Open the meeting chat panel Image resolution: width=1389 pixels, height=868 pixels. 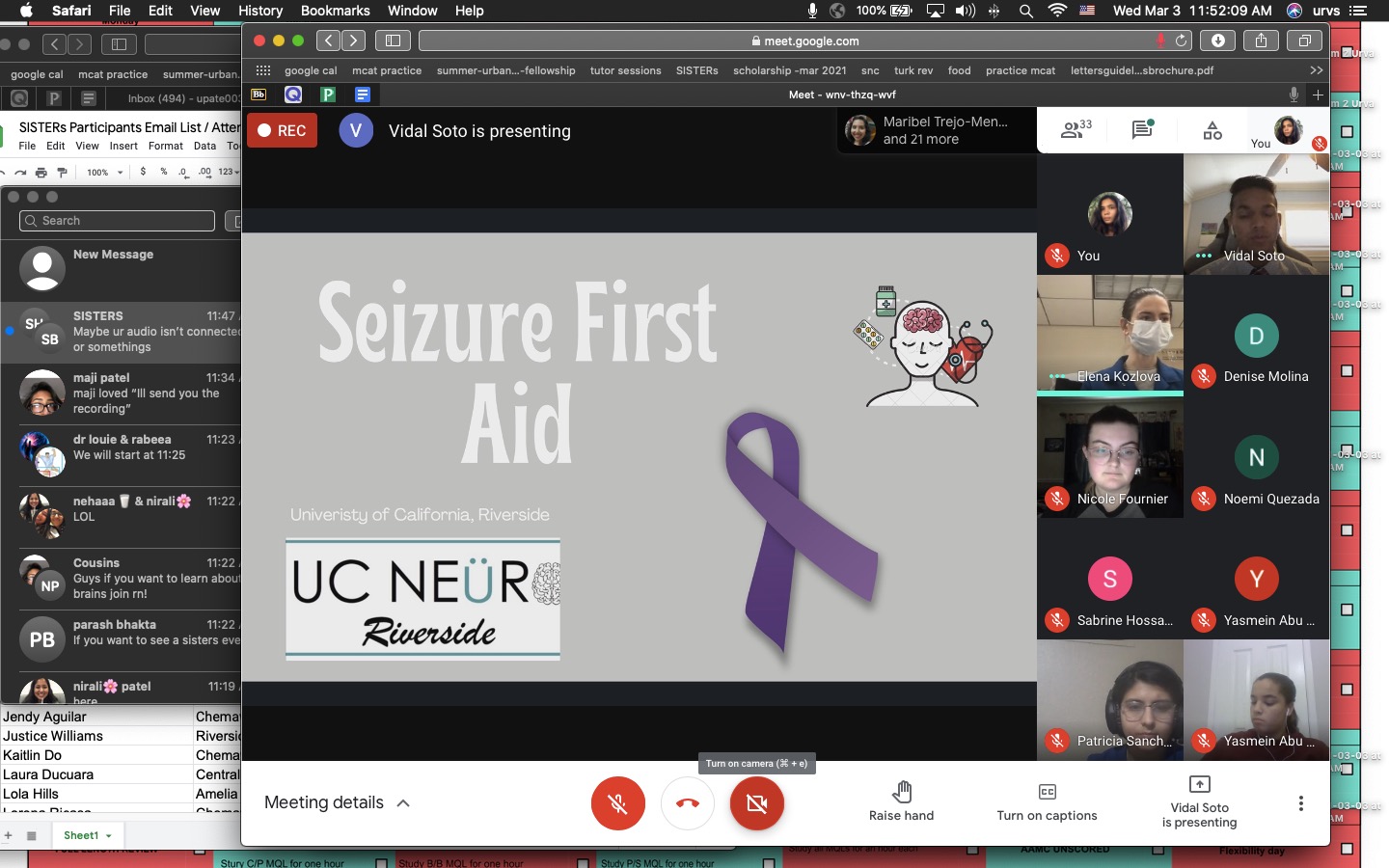pos(1143,130)
